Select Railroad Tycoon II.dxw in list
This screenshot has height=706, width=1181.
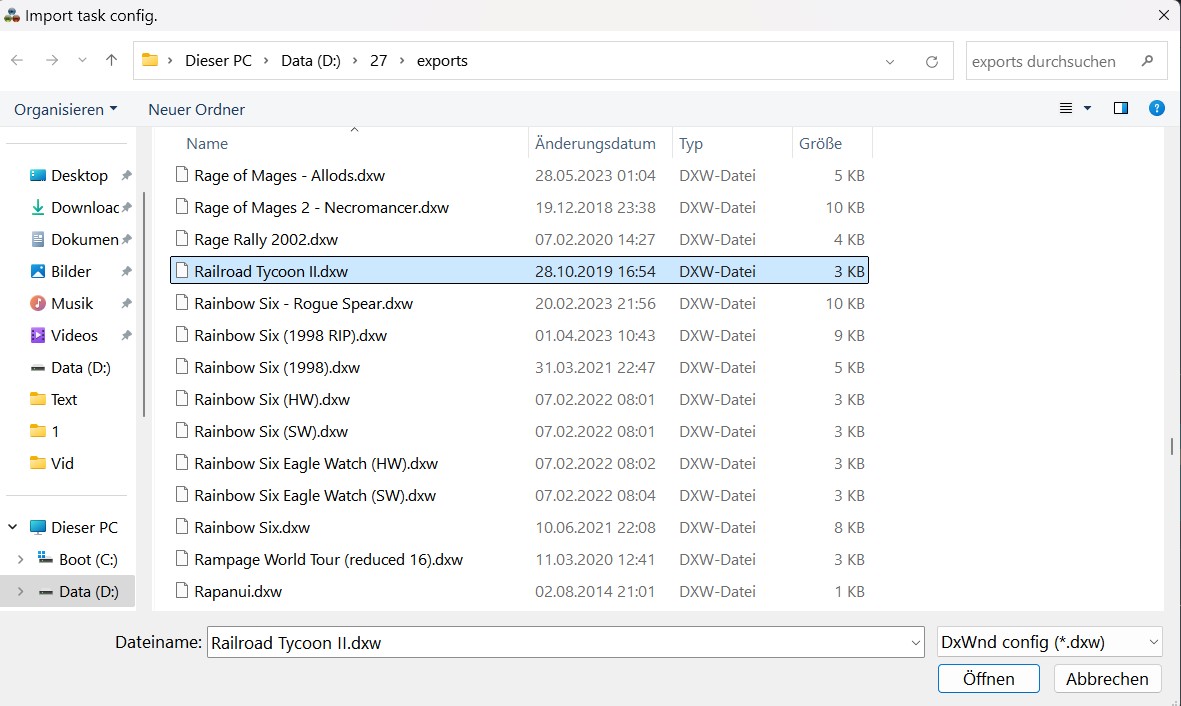519,271
